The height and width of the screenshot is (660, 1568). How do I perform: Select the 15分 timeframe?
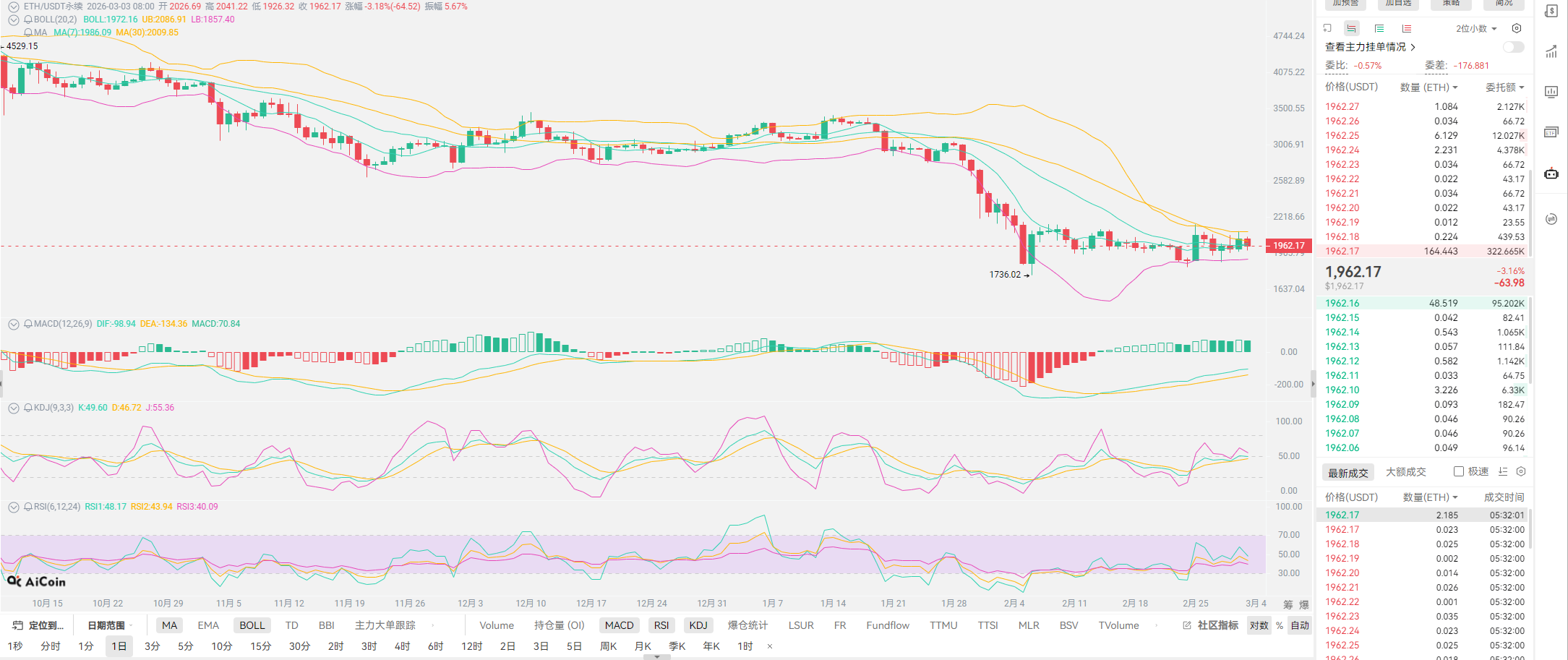tap(260, 646)
